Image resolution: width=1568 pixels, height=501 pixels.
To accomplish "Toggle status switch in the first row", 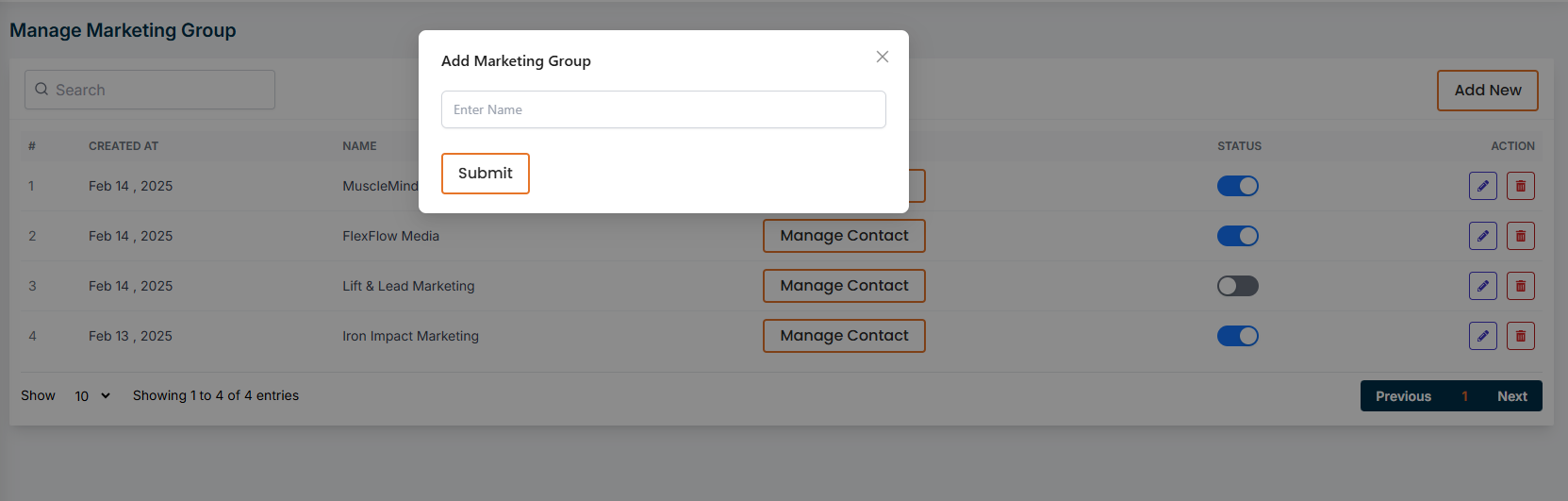I will [x=1237, y=186].
